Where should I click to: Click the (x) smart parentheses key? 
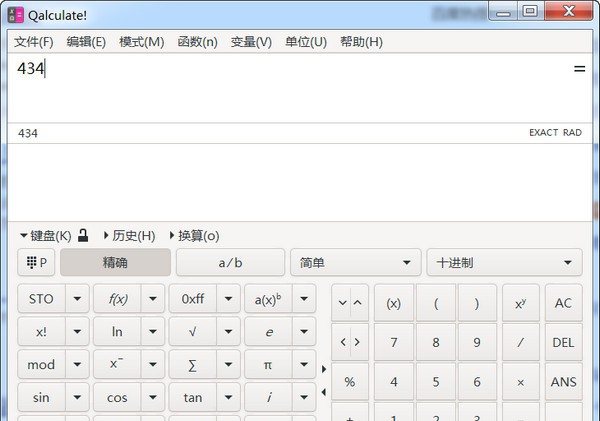pos(393,303)
